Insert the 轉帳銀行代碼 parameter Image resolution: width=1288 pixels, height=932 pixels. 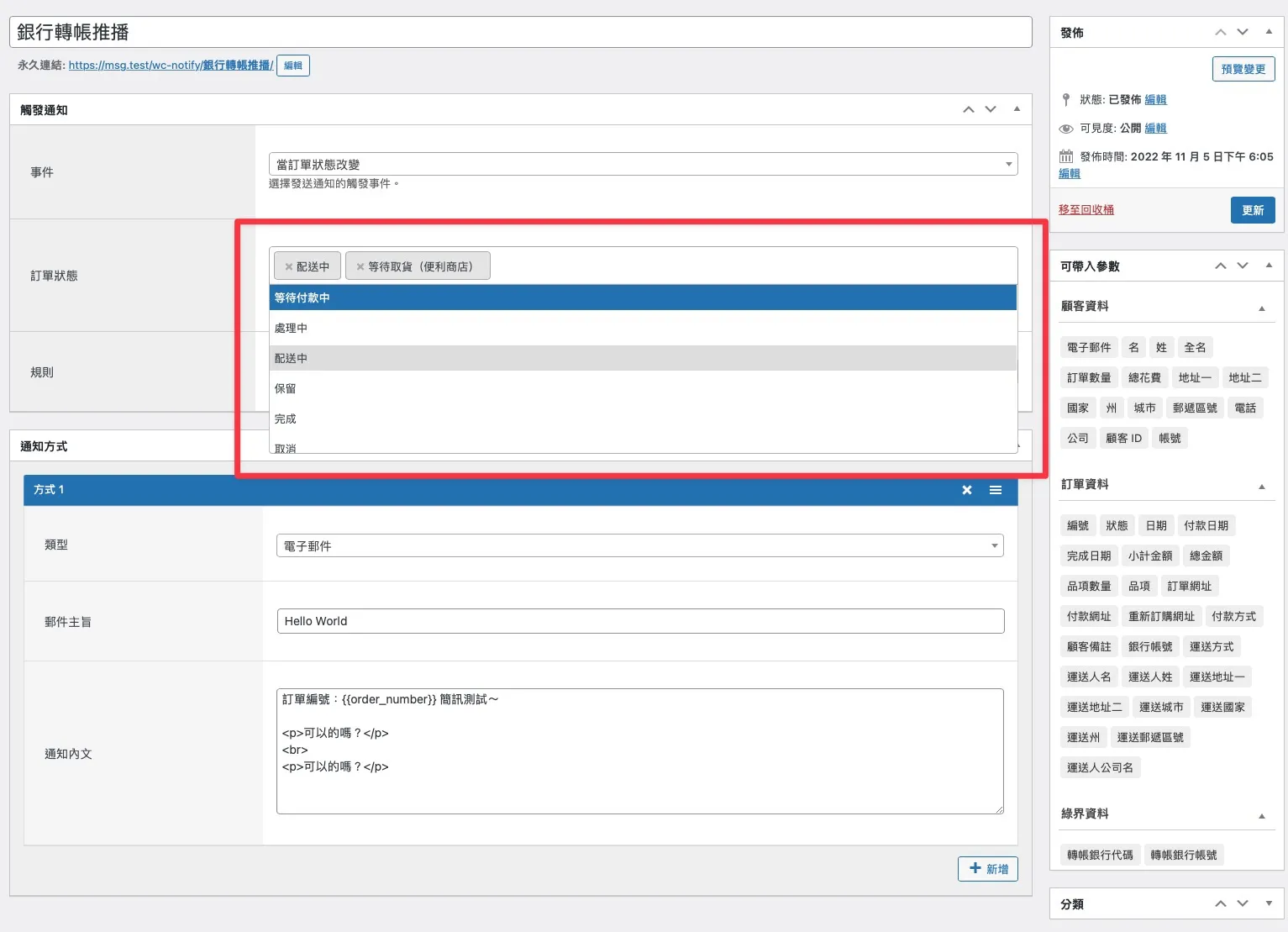[x=1100, y=854]
